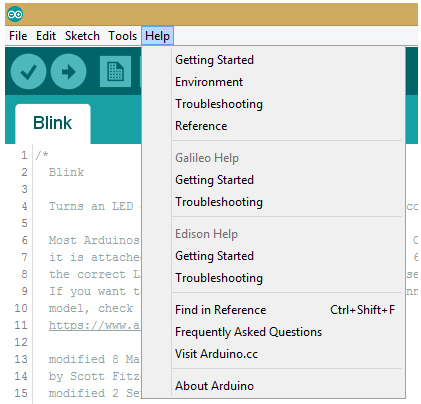Viewport: 421px width, 404px height.
Task: Click the https://www.a link in code
Action: tap(95, 325)
